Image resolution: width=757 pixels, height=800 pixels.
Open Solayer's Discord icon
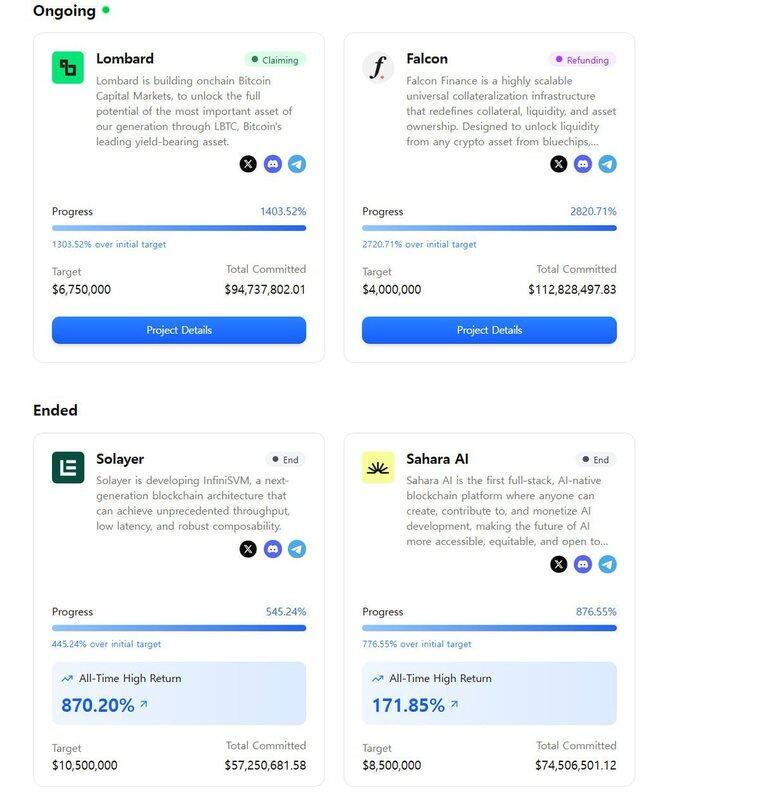click(x=273, y=549)
